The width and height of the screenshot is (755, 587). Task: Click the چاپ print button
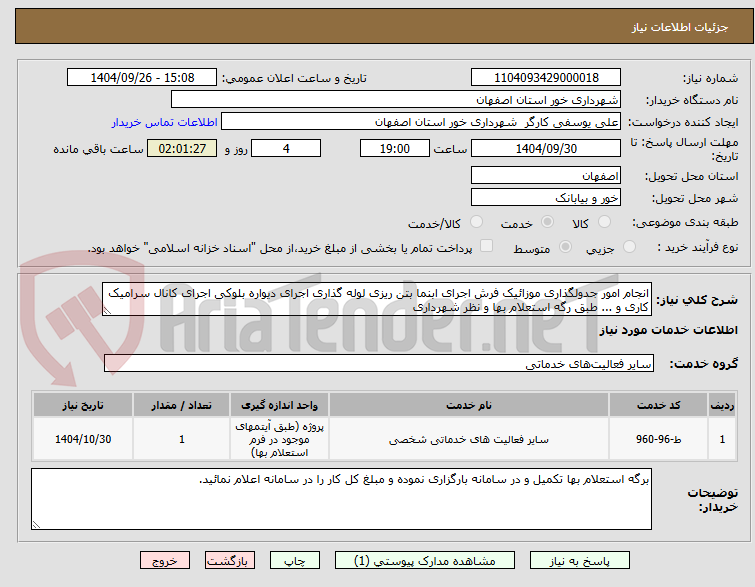click(x=295, y=561)
